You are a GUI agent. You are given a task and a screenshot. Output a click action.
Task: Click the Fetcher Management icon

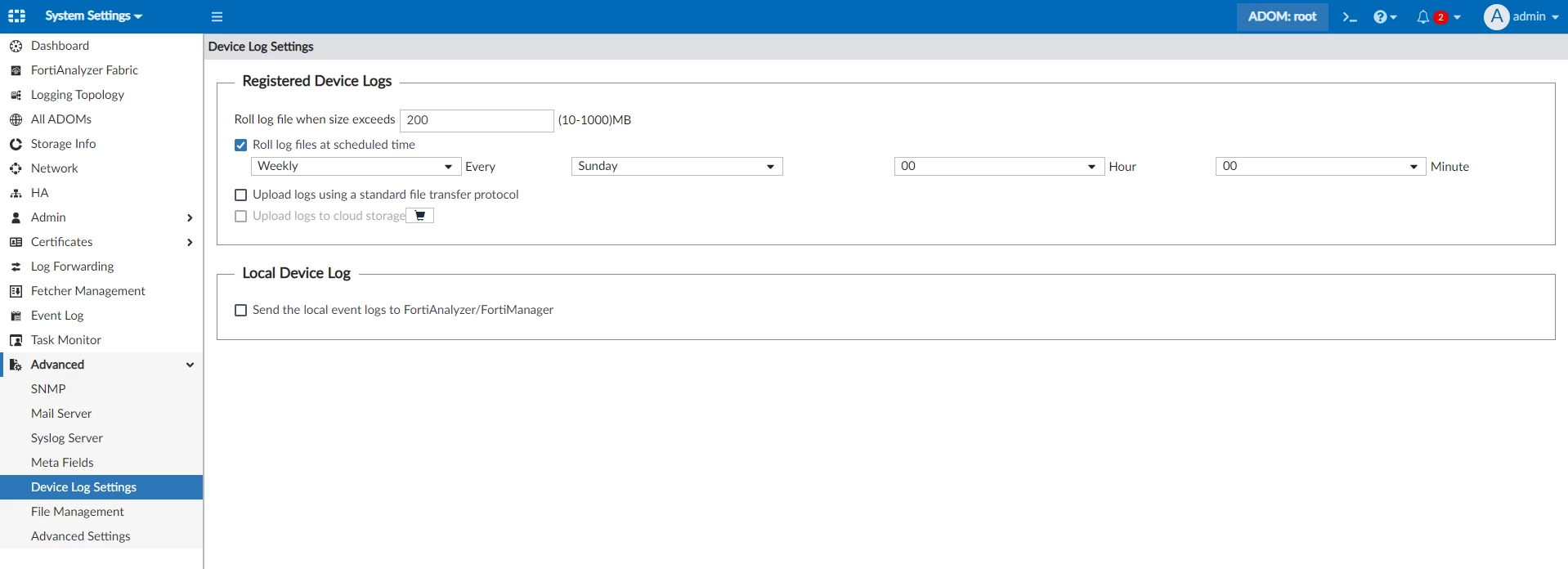[16, 291]
